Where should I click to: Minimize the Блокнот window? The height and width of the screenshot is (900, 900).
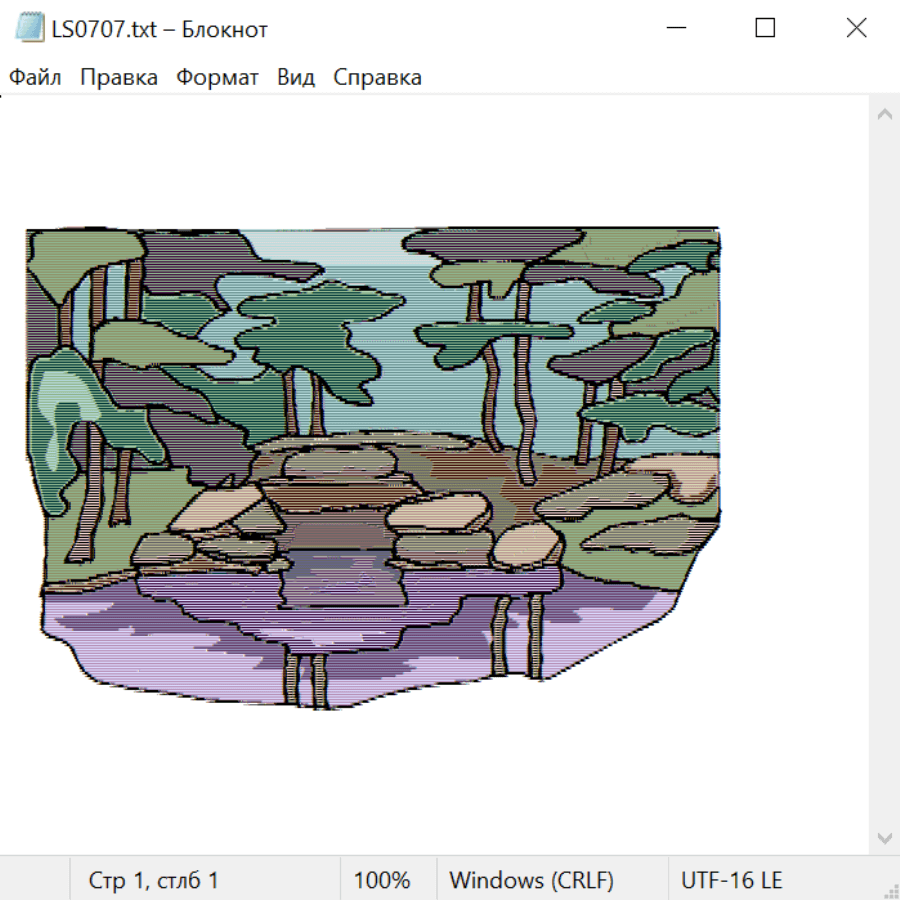674,29
